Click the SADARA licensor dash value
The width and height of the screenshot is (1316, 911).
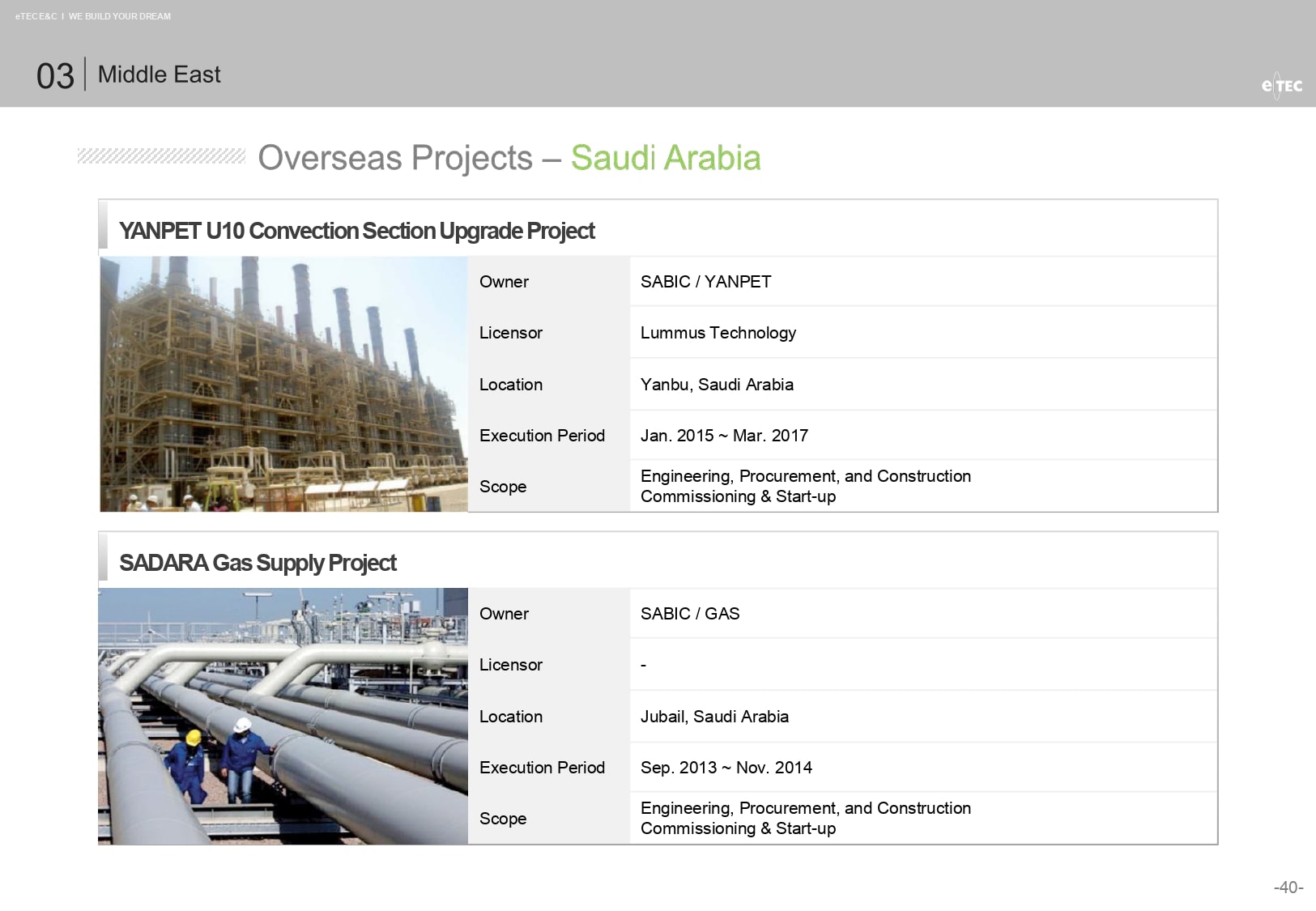pos(644,666)
